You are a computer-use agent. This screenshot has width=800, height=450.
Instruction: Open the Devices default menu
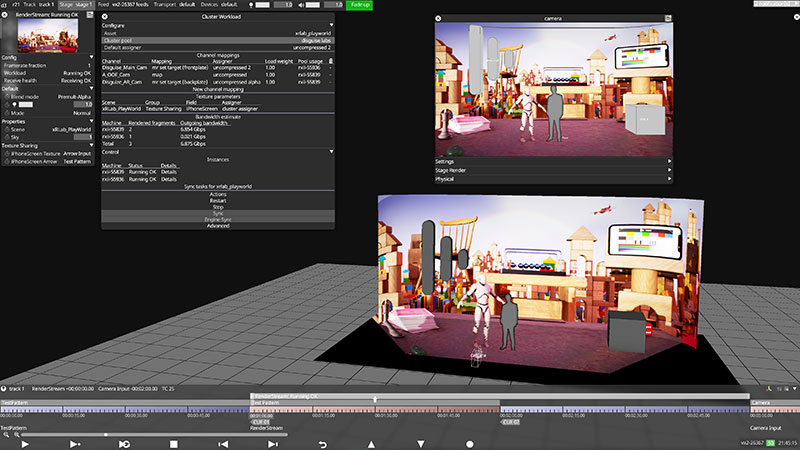tap(219, 5)
